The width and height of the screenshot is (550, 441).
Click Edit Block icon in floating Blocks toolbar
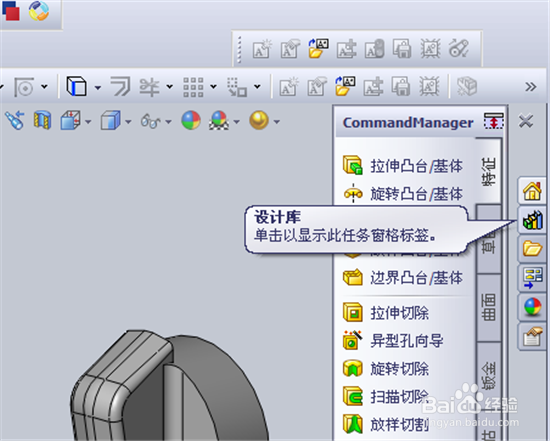(x=290, y=48)
